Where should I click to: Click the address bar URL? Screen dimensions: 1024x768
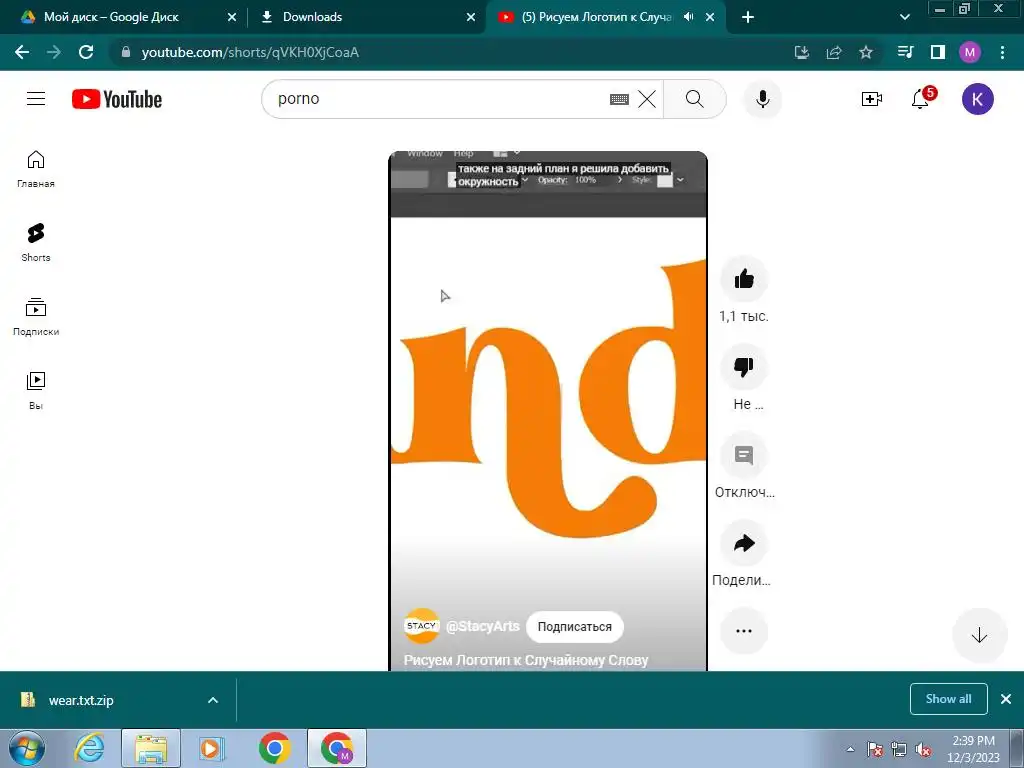(250, 52)
